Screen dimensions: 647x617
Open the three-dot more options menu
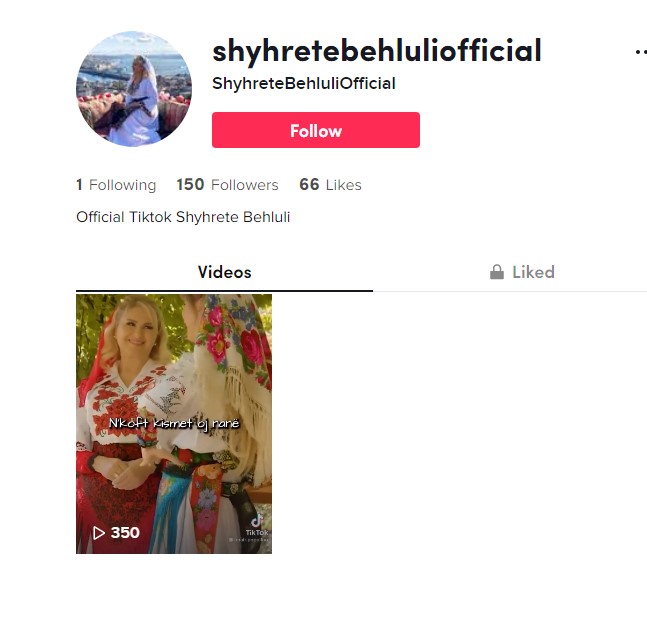point(641,52)
